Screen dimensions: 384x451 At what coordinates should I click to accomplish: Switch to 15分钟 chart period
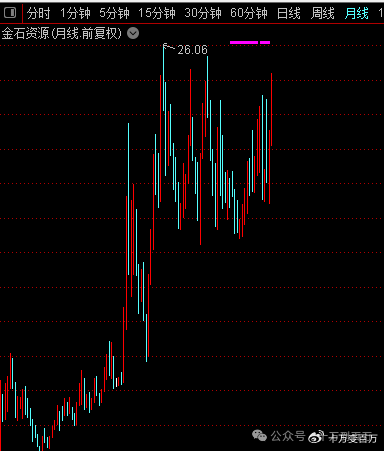[x=157, y=13]
